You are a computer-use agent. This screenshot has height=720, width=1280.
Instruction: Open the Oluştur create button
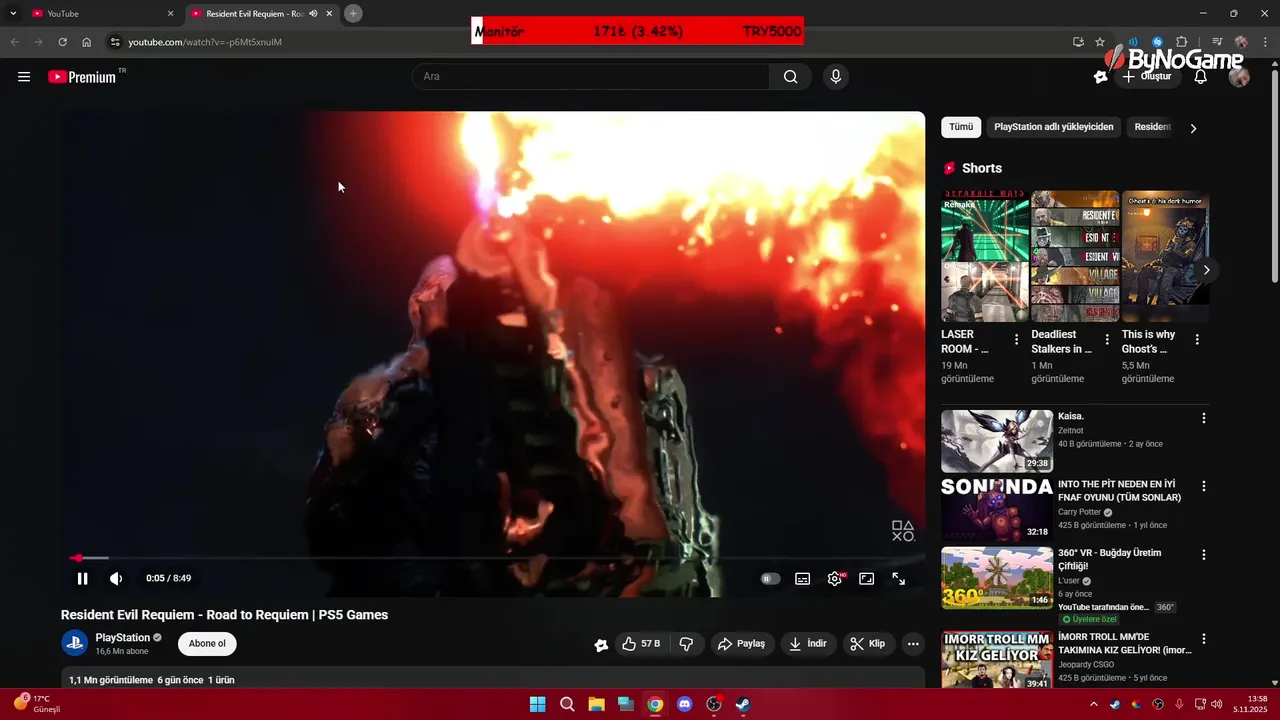[1147, 77]
